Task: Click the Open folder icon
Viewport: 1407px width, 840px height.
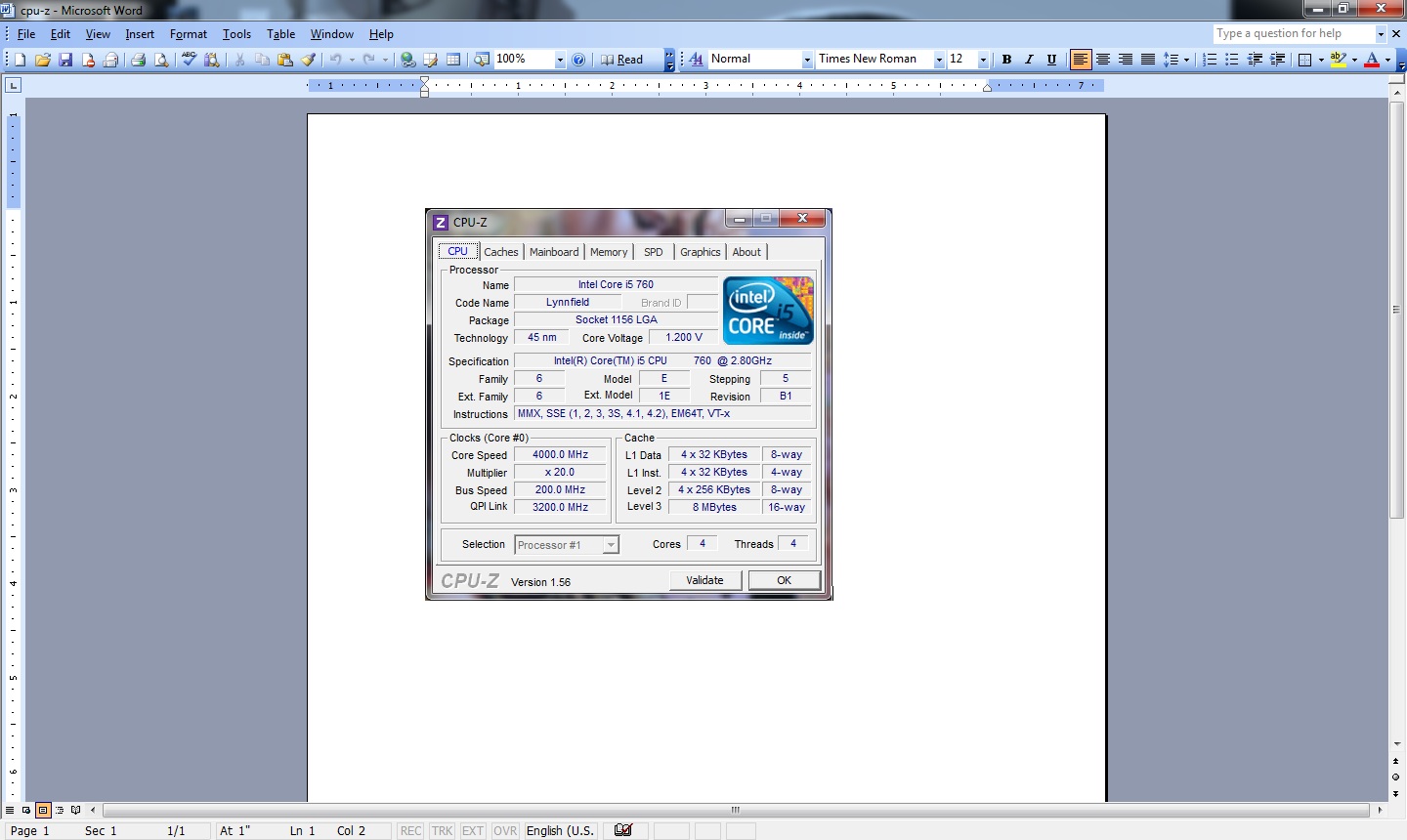Action: 42,60
